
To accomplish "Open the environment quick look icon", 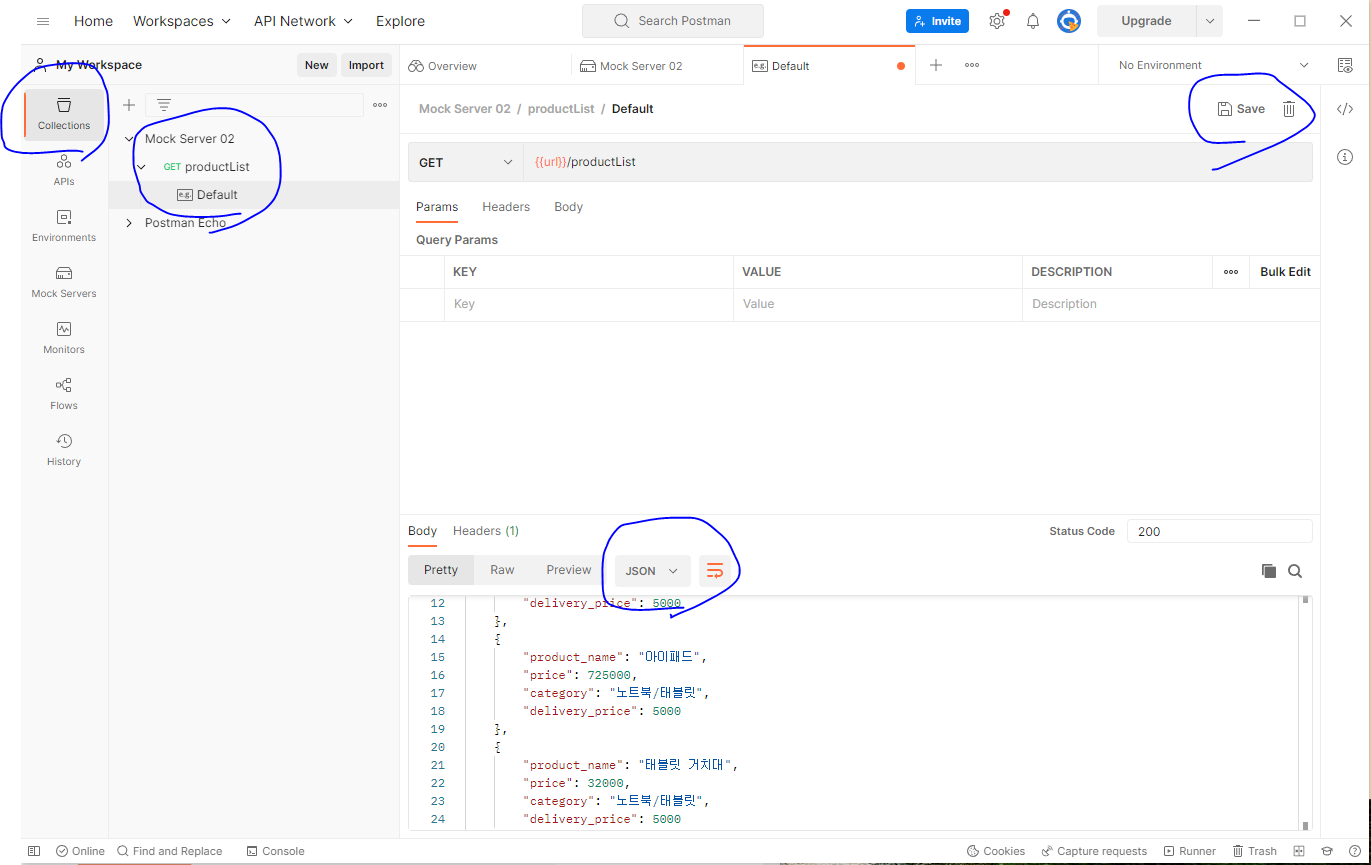I will pyautogui.click(x=1345, y=65).
